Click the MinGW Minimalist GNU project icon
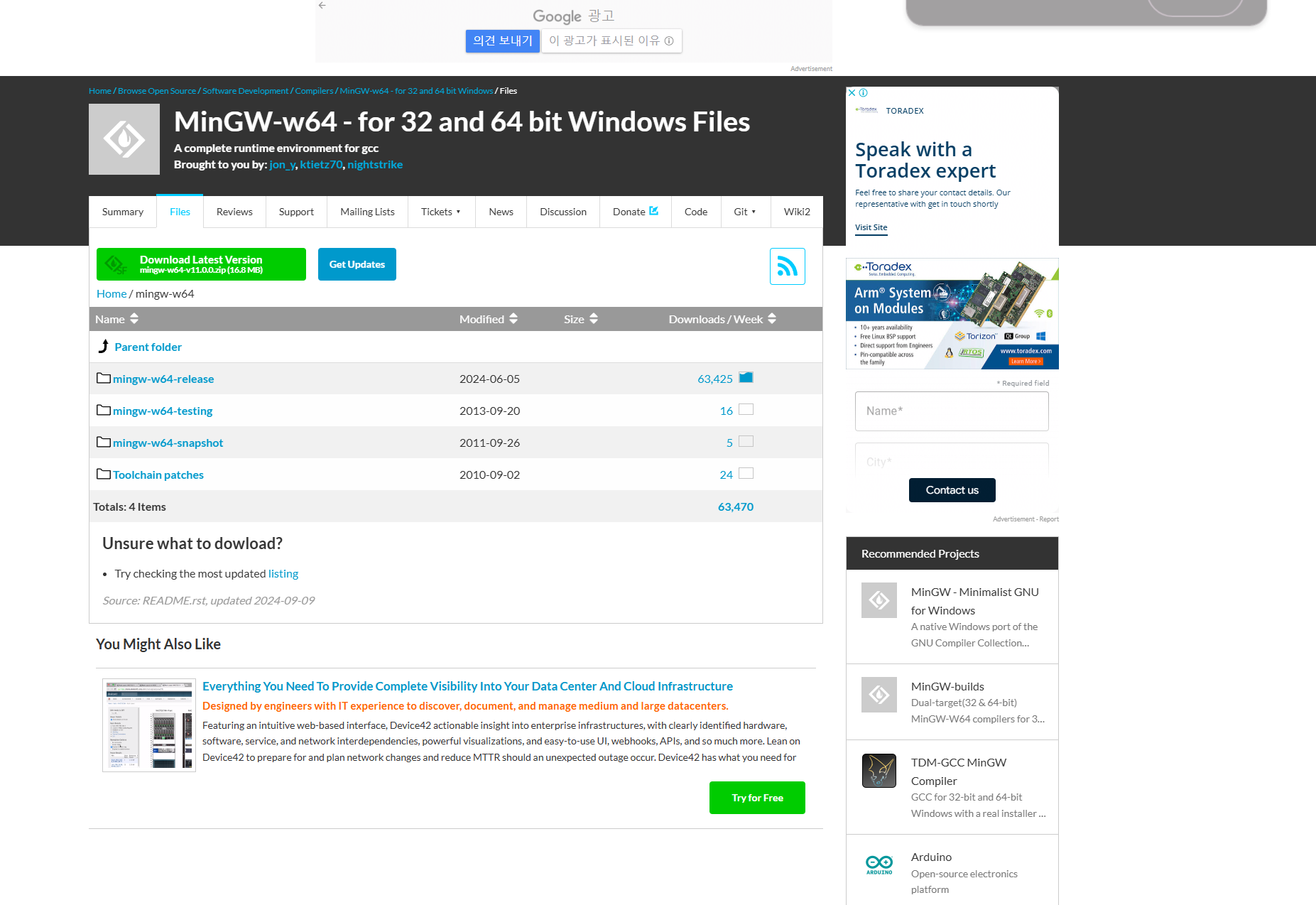Screen dimensions: 1316x905 [x=879, y=600]
